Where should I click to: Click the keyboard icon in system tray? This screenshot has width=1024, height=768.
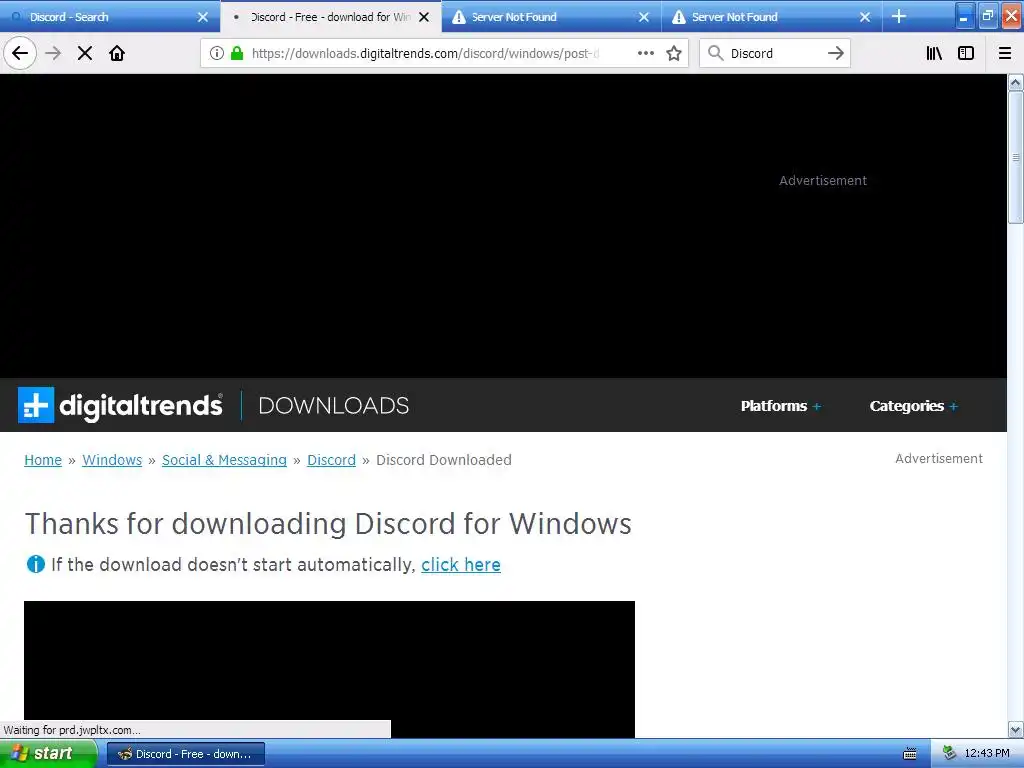(x=910, y=754)
